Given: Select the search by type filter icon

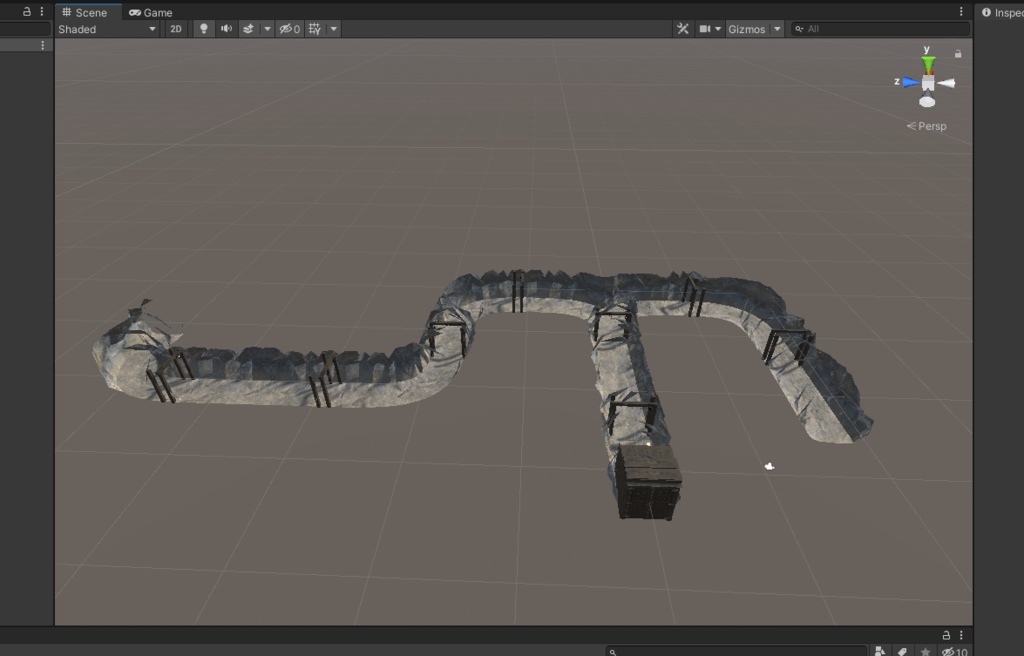Looking at the screenshot, I should (x=879, y=650).
